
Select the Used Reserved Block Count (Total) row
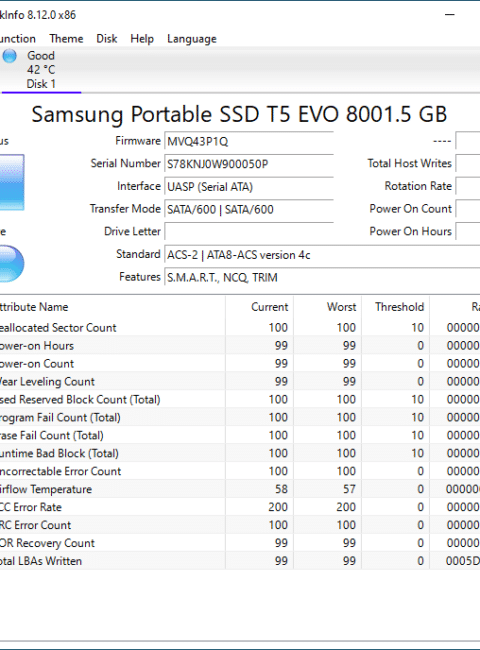click(240, 399)
